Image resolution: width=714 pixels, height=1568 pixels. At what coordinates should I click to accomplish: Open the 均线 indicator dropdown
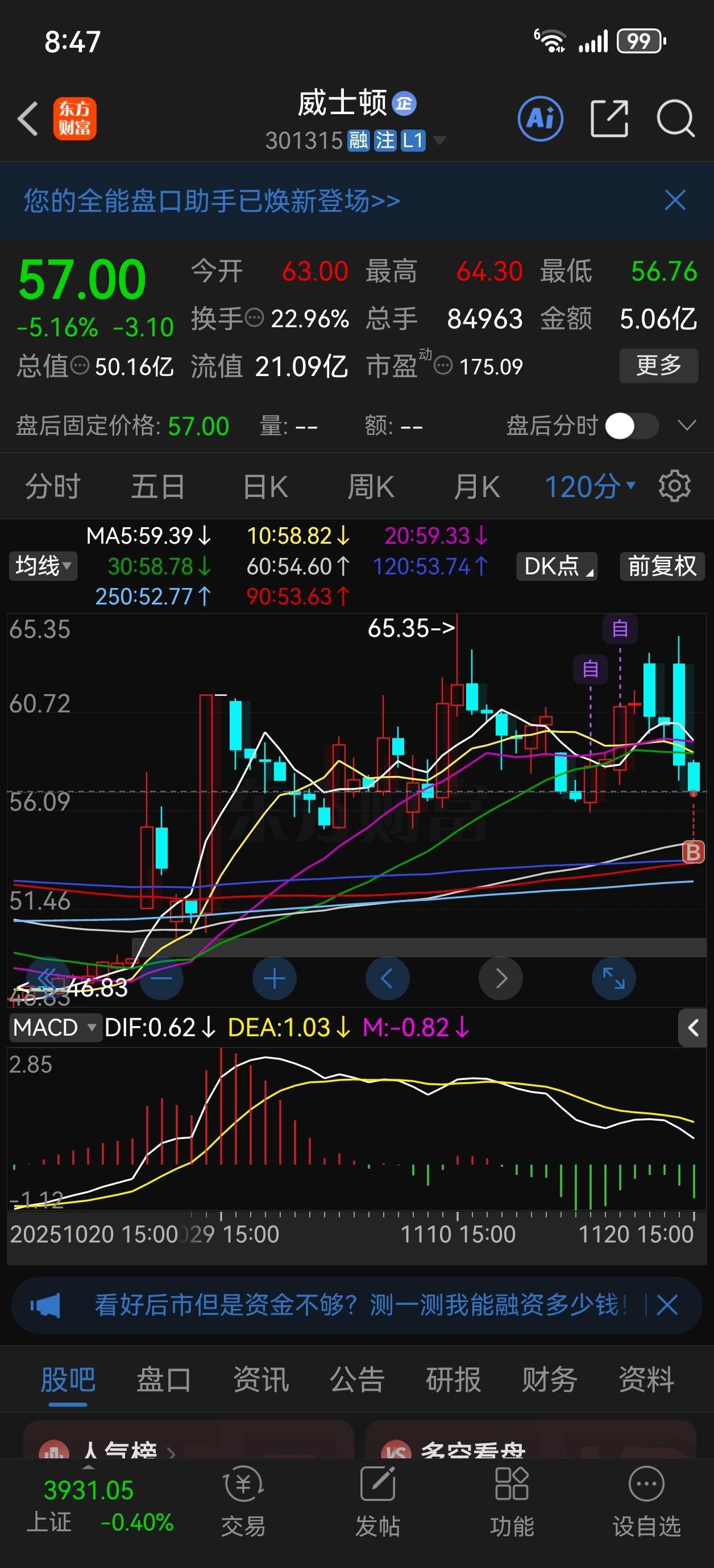tap(43, 566)
